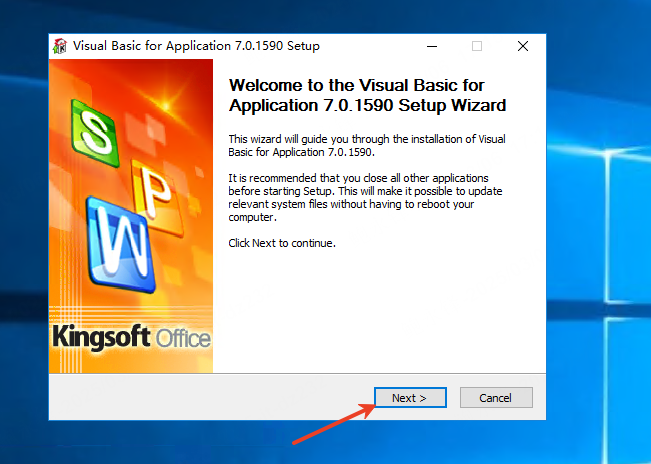Click the Next > button

point(410,398)
